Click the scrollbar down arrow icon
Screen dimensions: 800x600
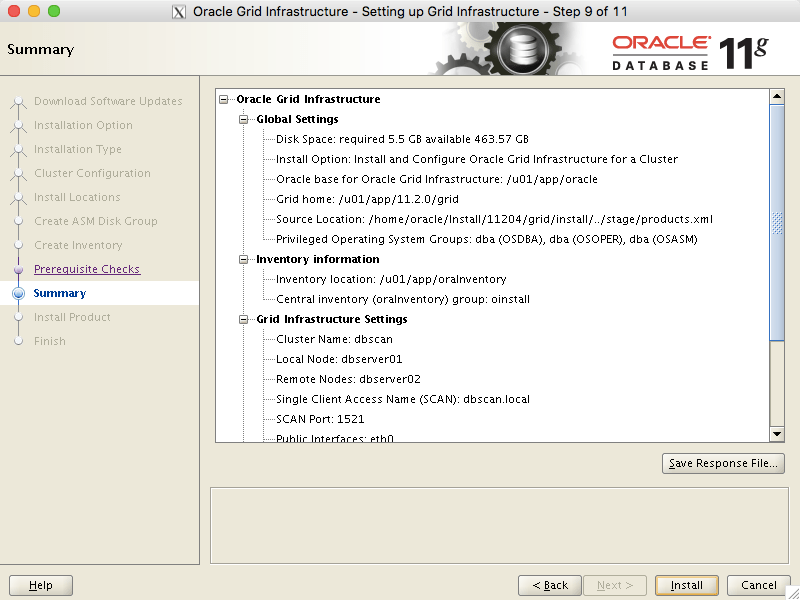(x=779, y=433)
